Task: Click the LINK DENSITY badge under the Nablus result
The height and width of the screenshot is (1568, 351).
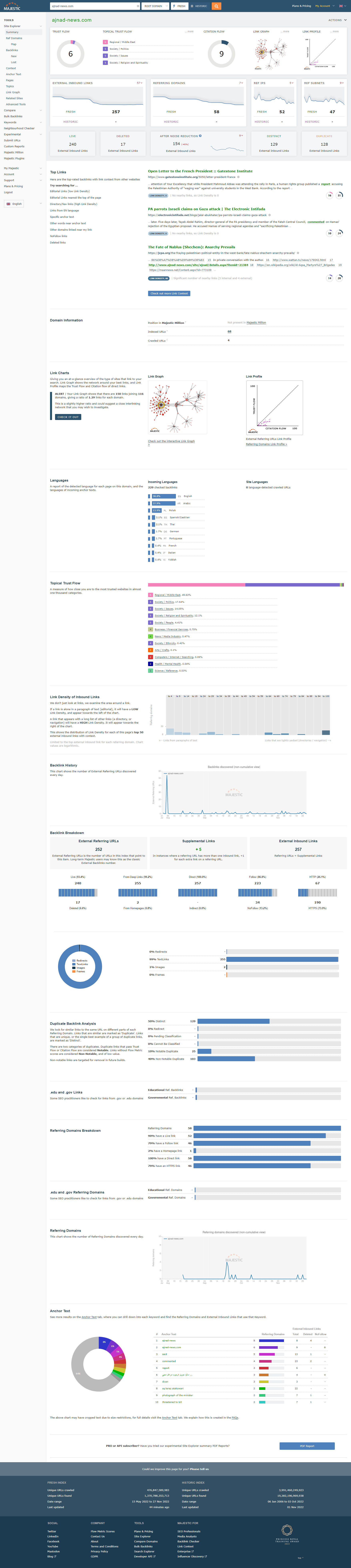Action: pyautogui.click(x=159, y=278)
